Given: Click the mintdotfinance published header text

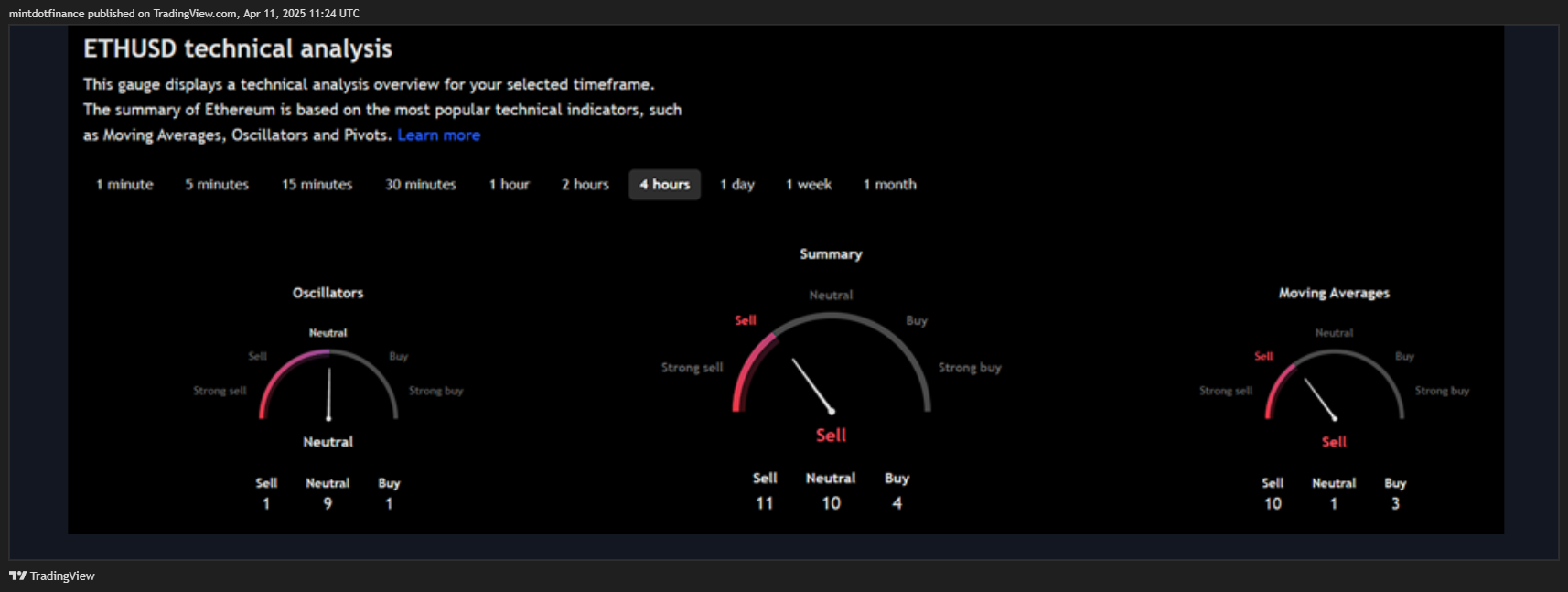Looking at the screenshot, I should click(184, 14).
